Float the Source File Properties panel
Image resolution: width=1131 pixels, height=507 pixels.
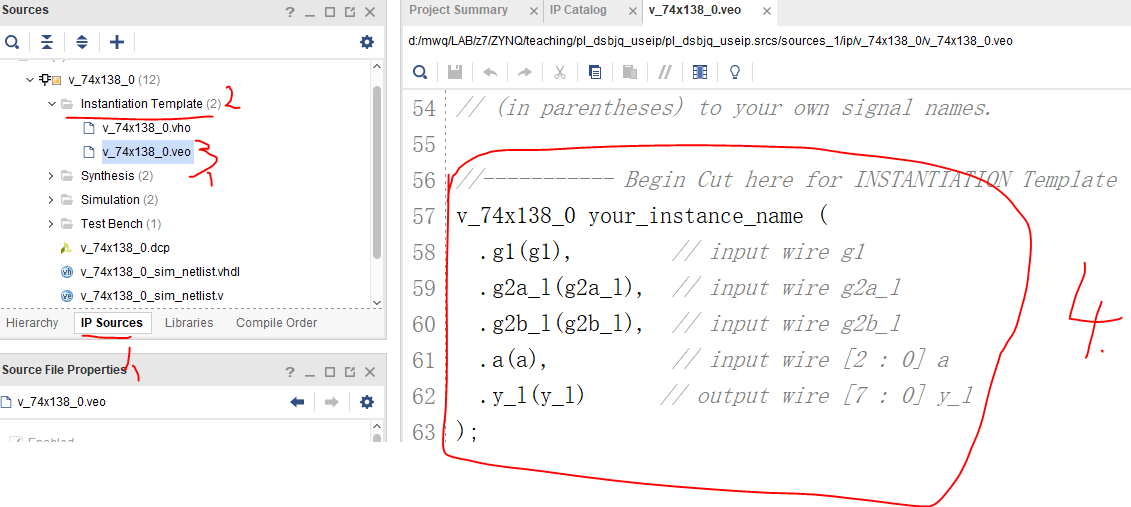pyautogui.click(x=350, y=371)
